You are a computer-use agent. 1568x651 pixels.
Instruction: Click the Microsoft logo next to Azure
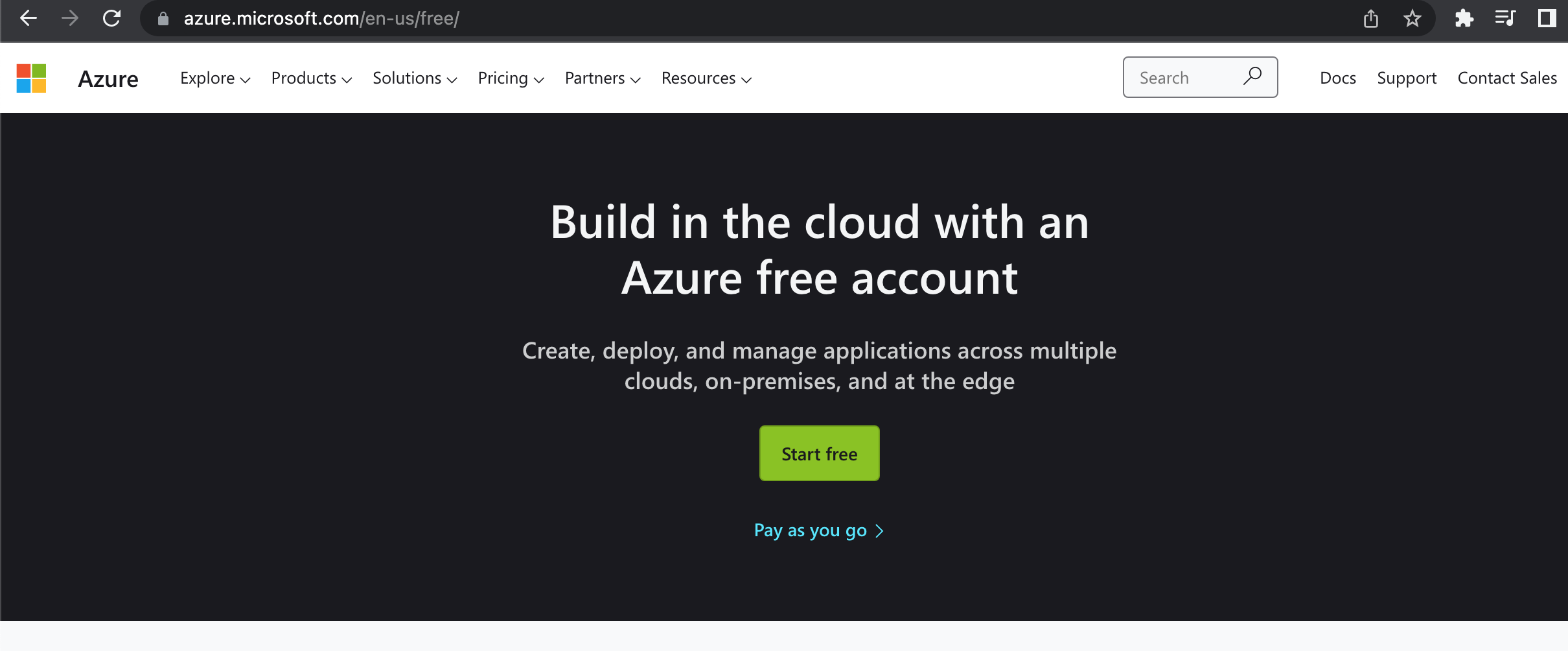tap(31, 78)
